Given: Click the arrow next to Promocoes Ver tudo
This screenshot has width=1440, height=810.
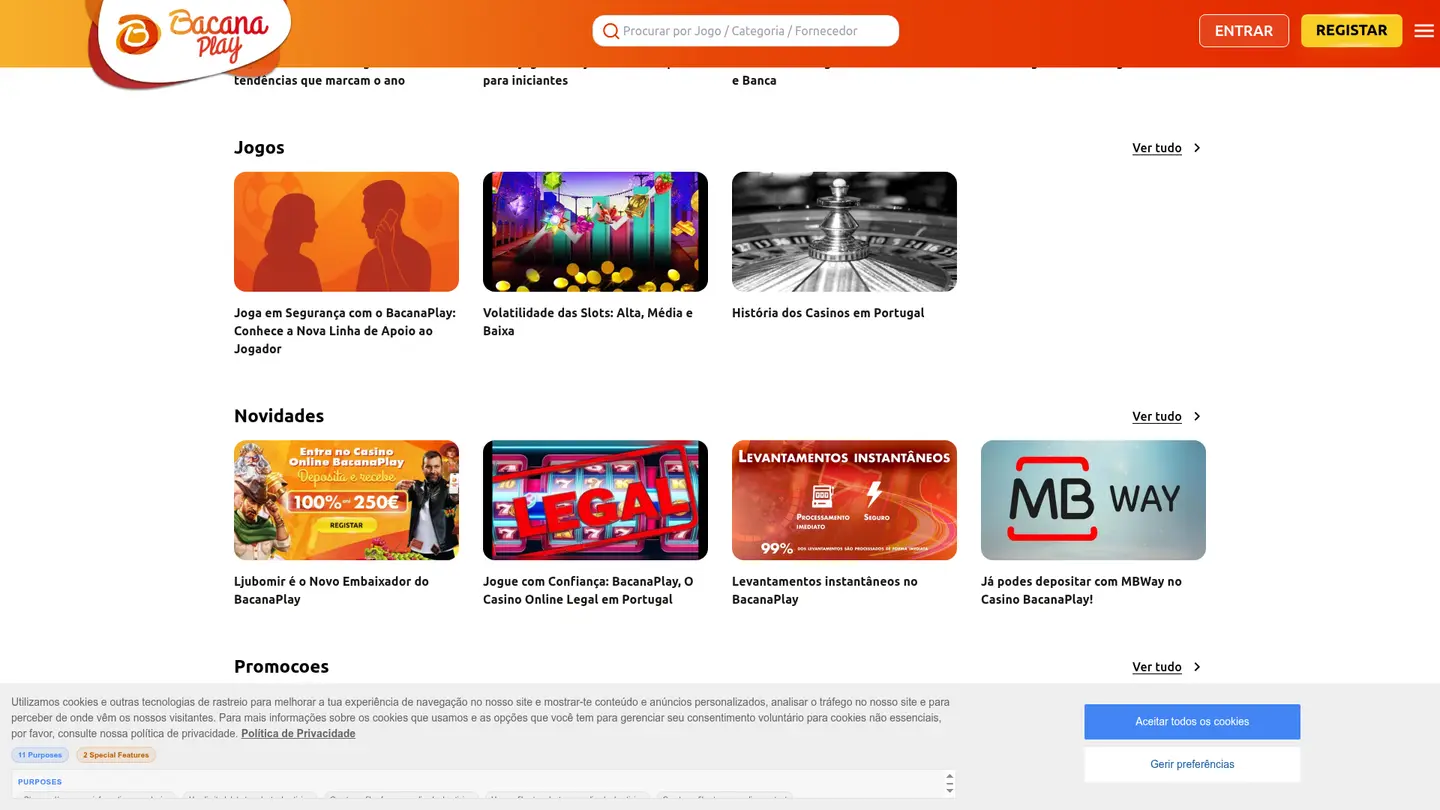Looking at the screenshot, I should coord(1197,667).
